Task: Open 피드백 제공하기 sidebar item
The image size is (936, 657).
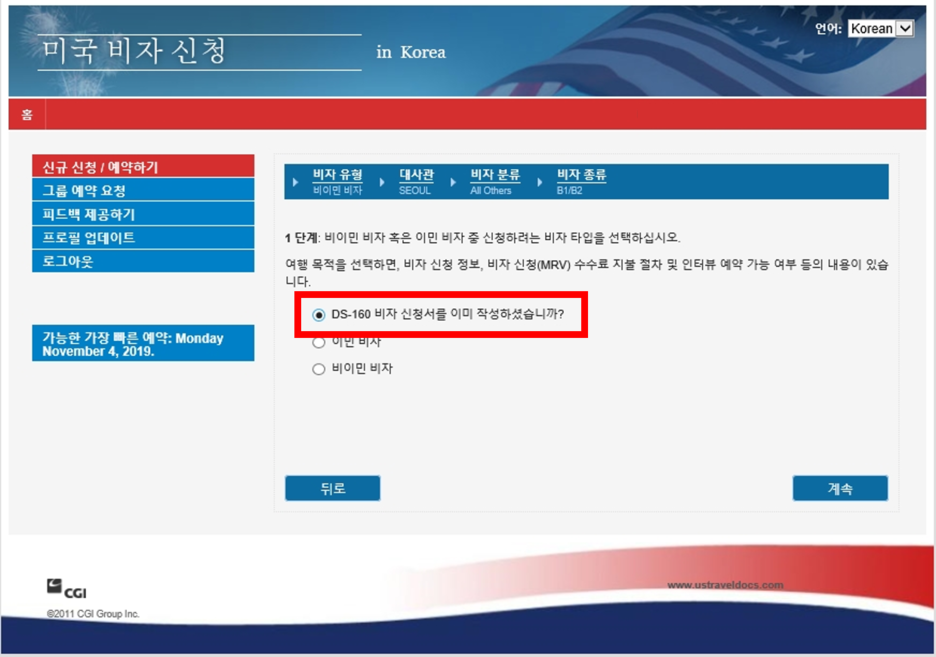Action: click(143, 214)
